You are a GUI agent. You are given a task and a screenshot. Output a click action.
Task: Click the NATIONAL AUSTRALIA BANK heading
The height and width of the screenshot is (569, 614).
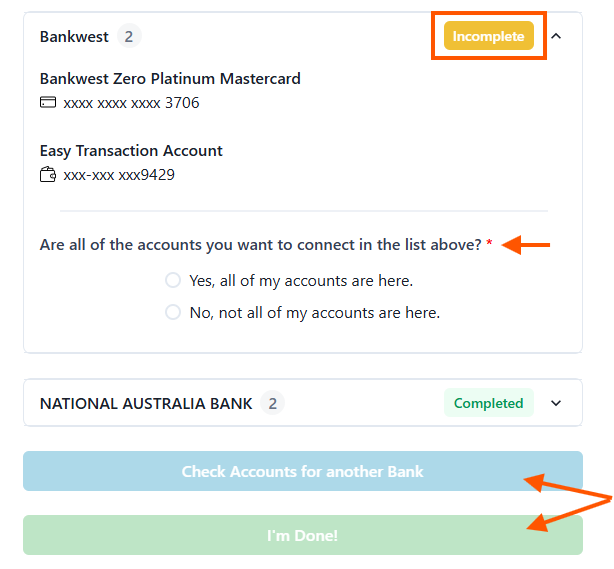point(146,404)
